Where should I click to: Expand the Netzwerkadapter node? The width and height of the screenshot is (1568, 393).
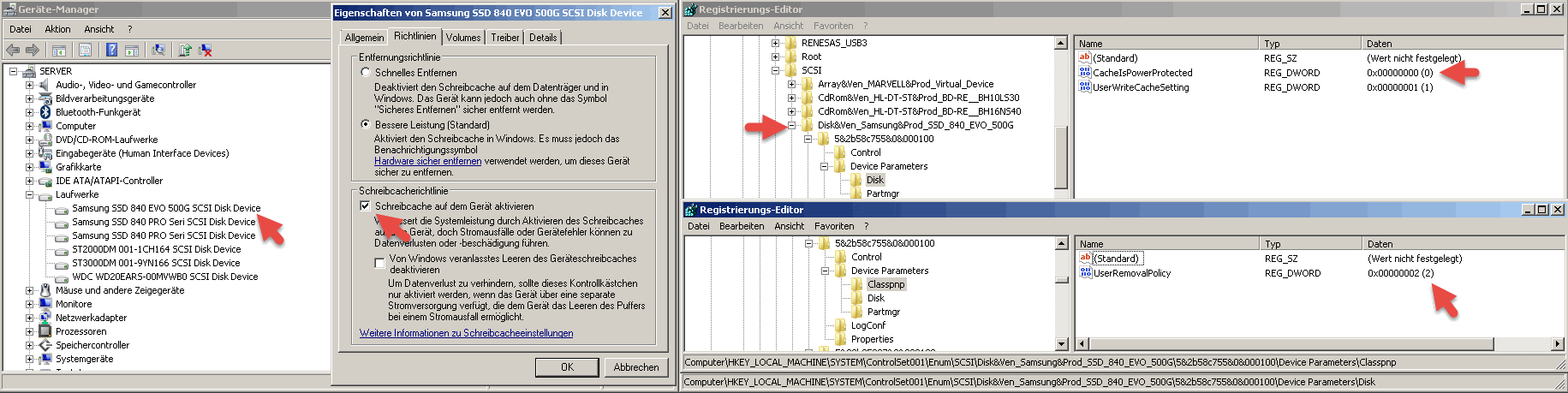29,318
